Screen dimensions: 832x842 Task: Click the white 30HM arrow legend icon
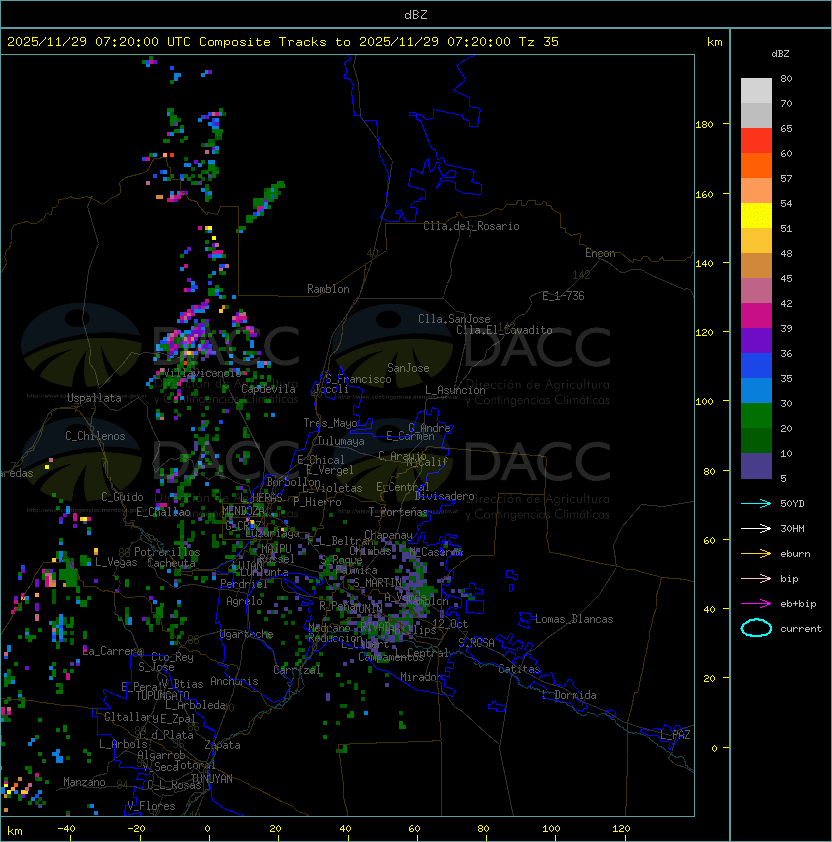tap(756, 528)
